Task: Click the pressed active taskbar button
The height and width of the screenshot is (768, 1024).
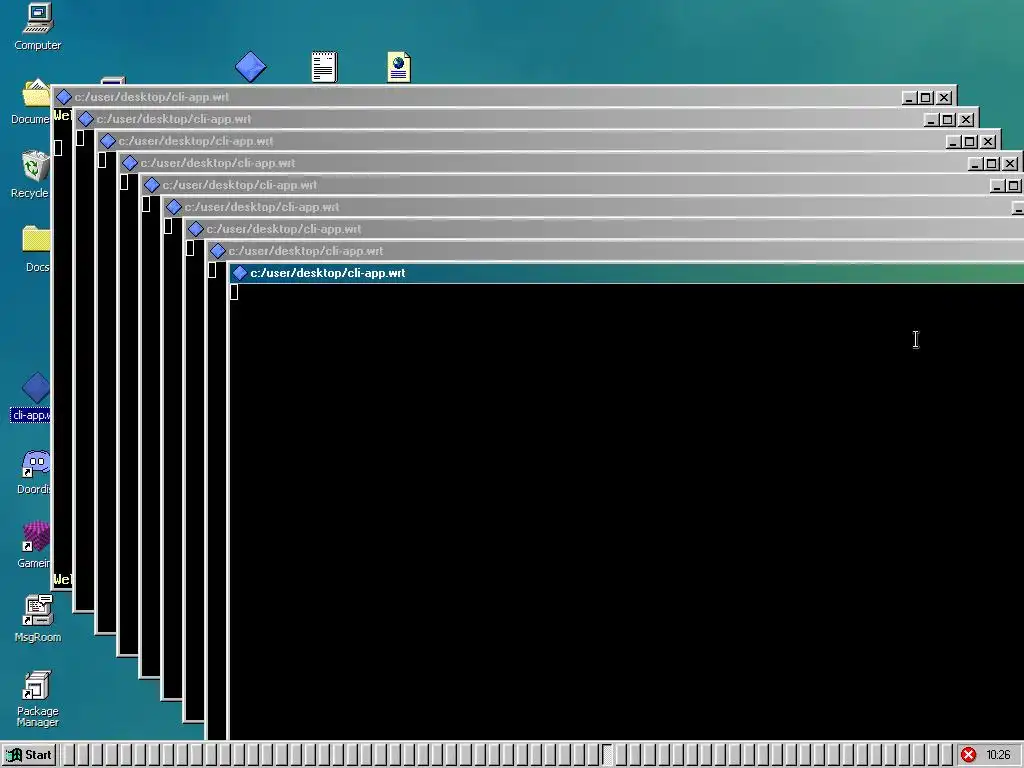Action: point(607,755)
